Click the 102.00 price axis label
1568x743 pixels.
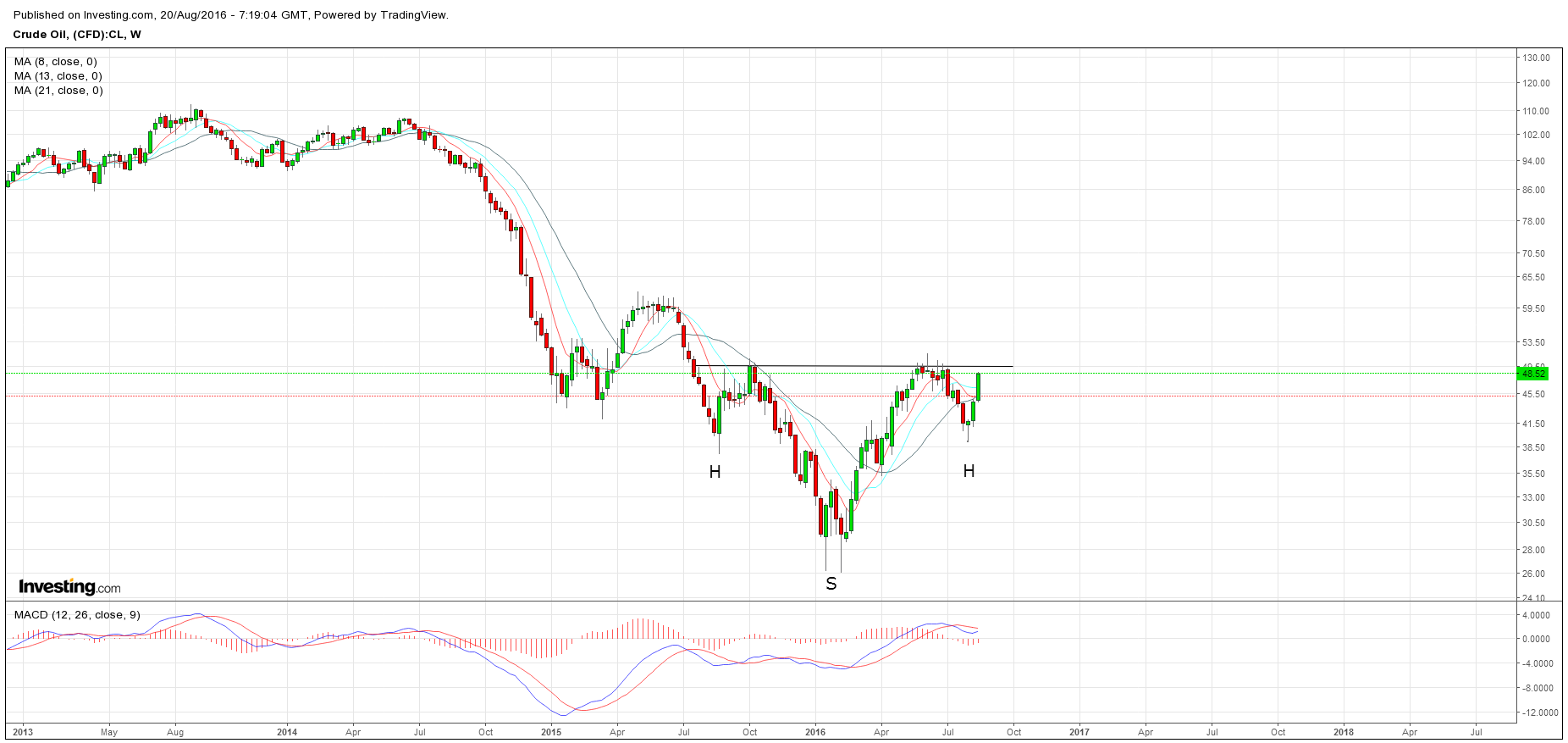(x=1536, y=135)
